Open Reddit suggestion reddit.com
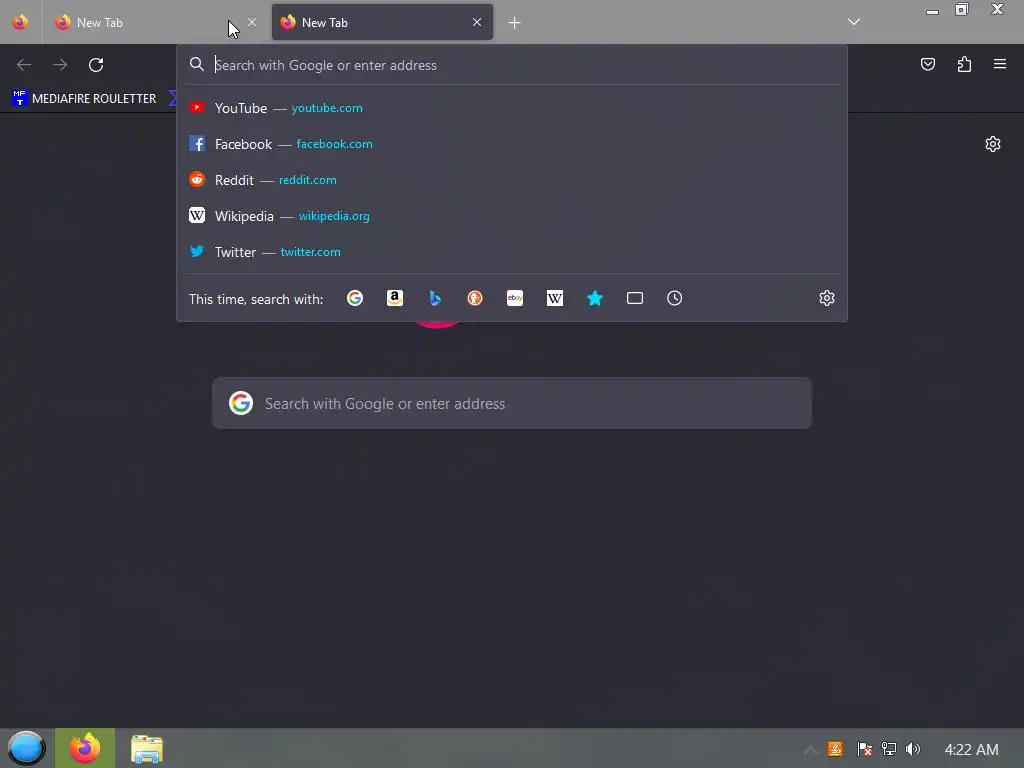The width and height of the screenshot is (1024, 768). point(512,180)
